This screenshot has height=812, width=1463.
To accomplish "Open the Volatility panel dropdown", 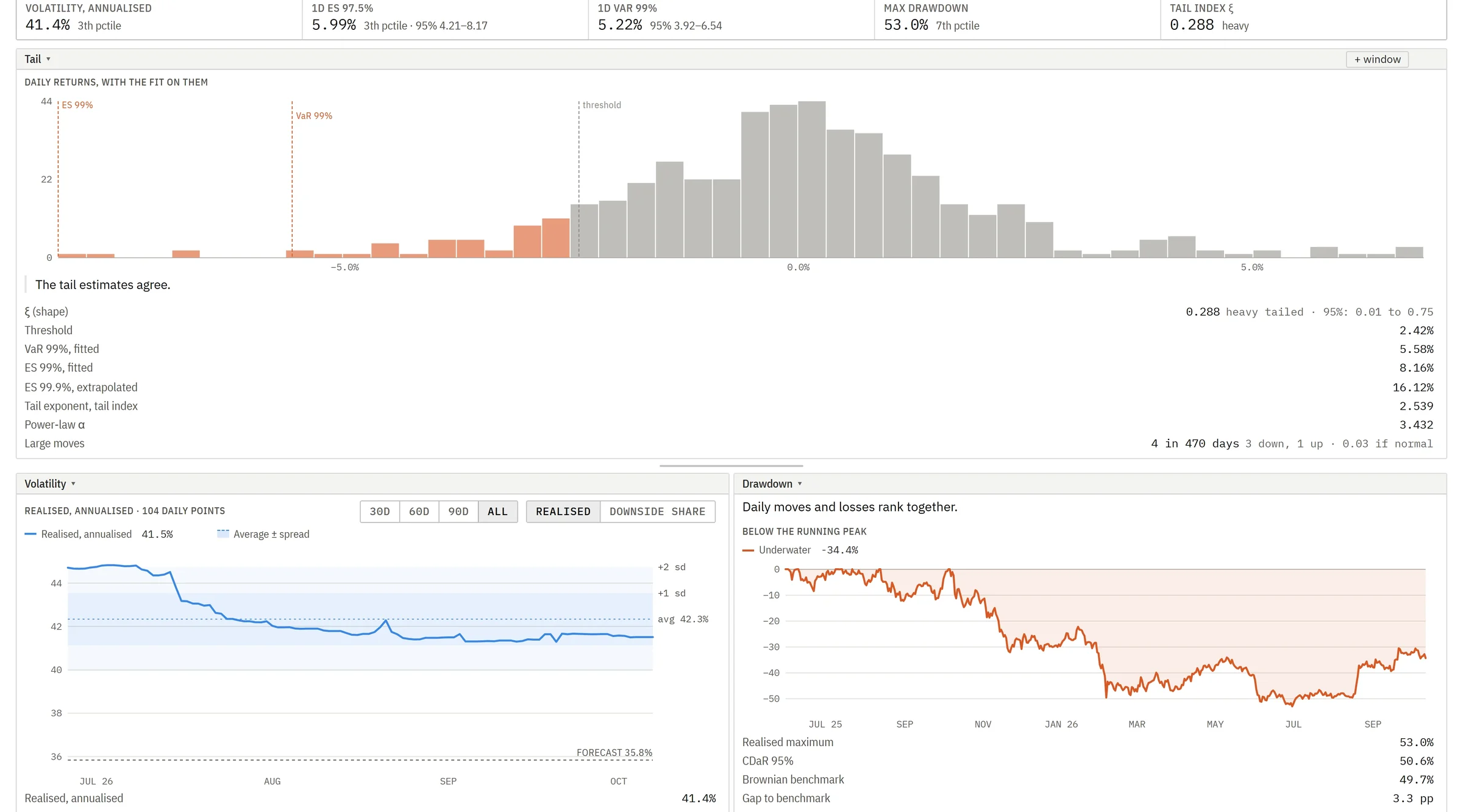I will tap(49, 484).
